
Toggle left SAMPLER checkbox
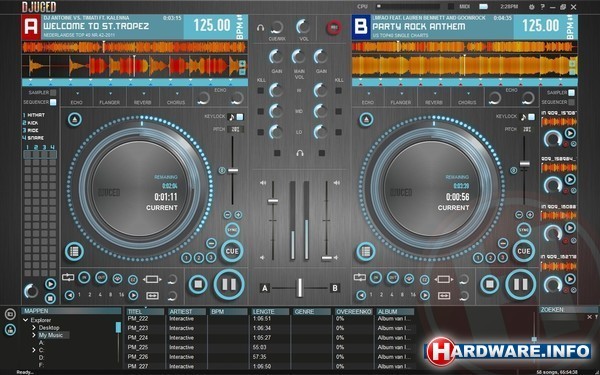53,93
